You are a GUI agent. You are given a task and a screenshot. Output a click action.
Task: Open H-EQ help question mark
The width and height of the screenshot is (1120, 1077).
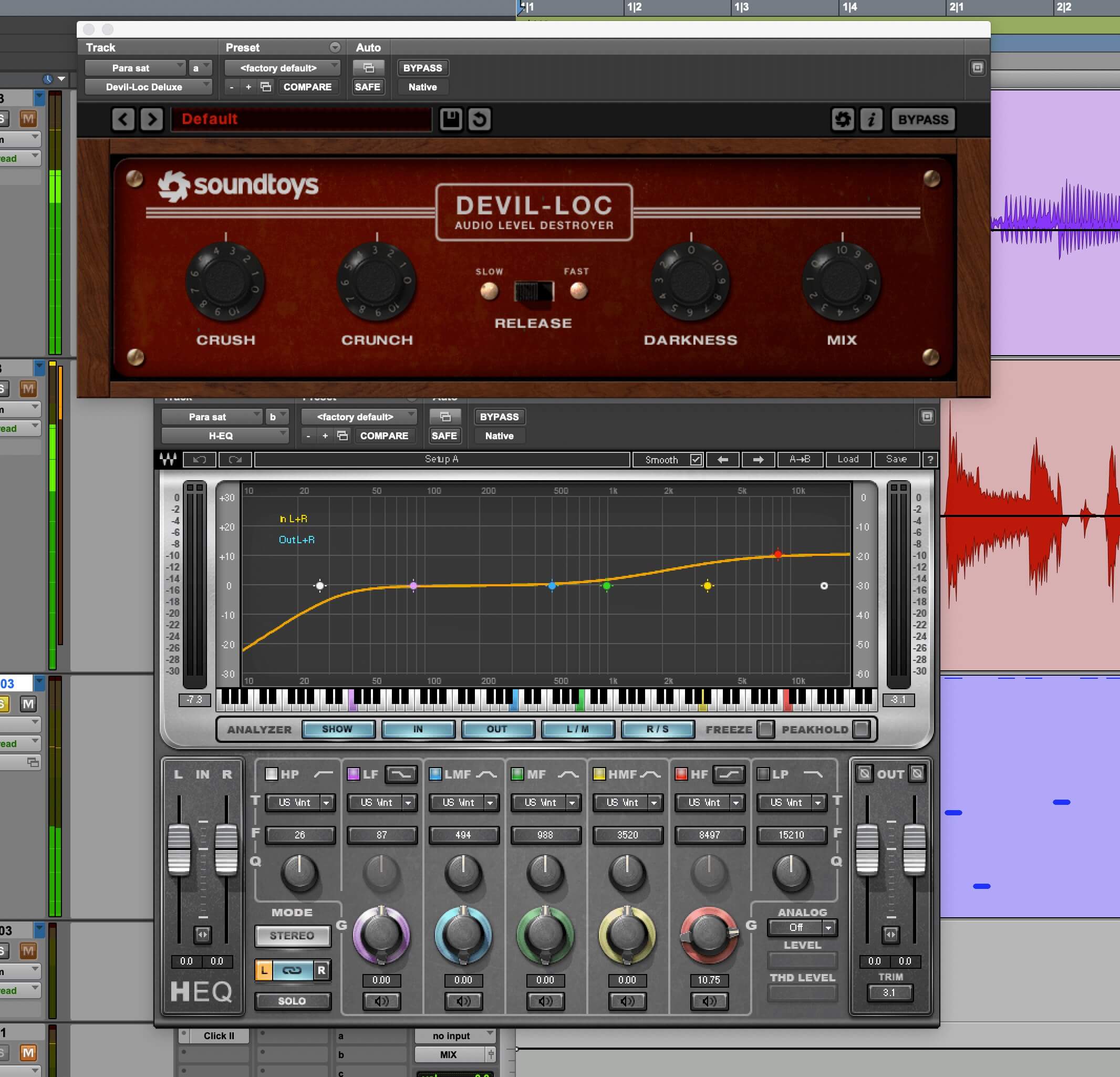pos(930,459)
